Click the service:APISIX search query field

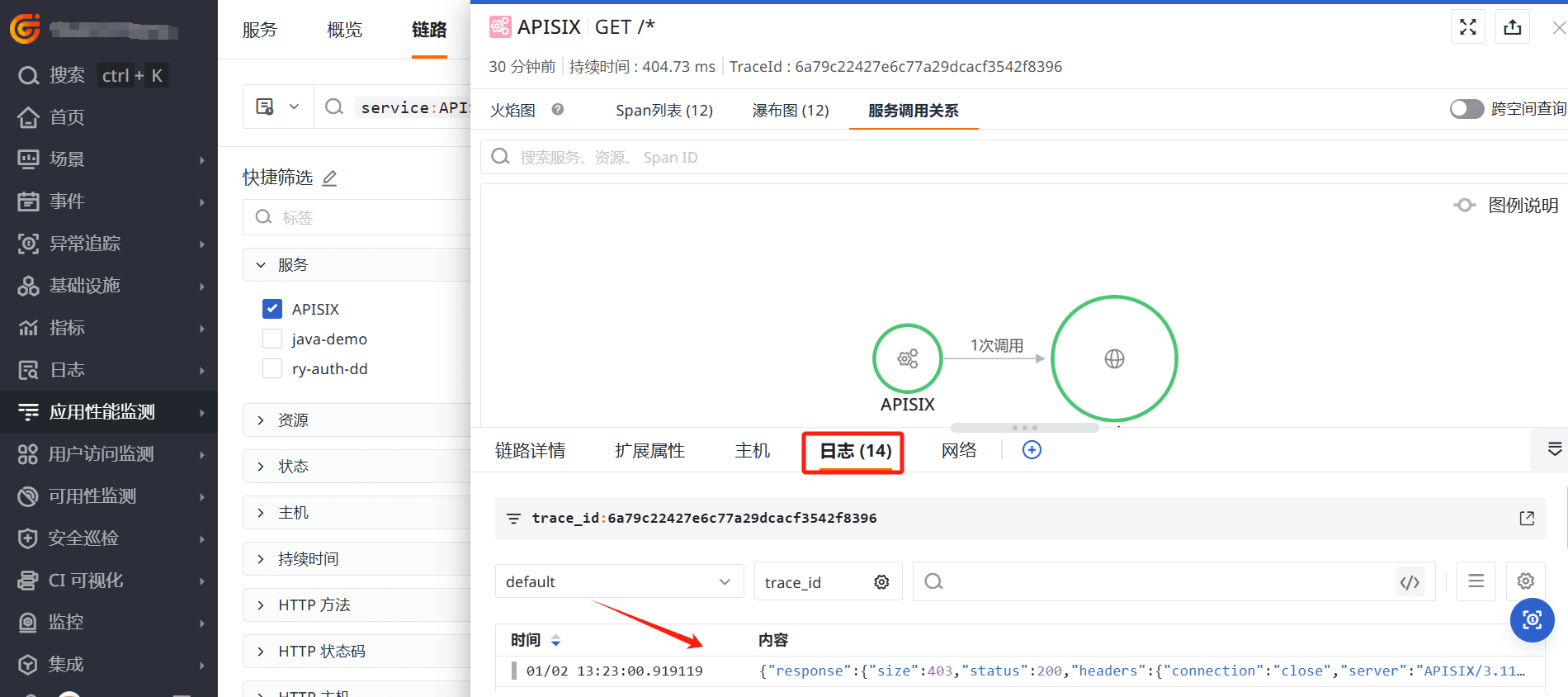(x=414, y=107)
